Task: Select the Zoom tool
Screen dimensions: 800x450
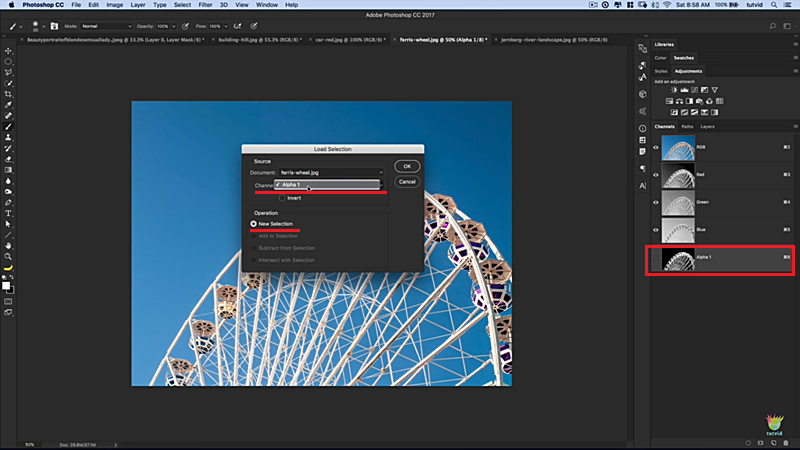Action: [x=8, y=257]
